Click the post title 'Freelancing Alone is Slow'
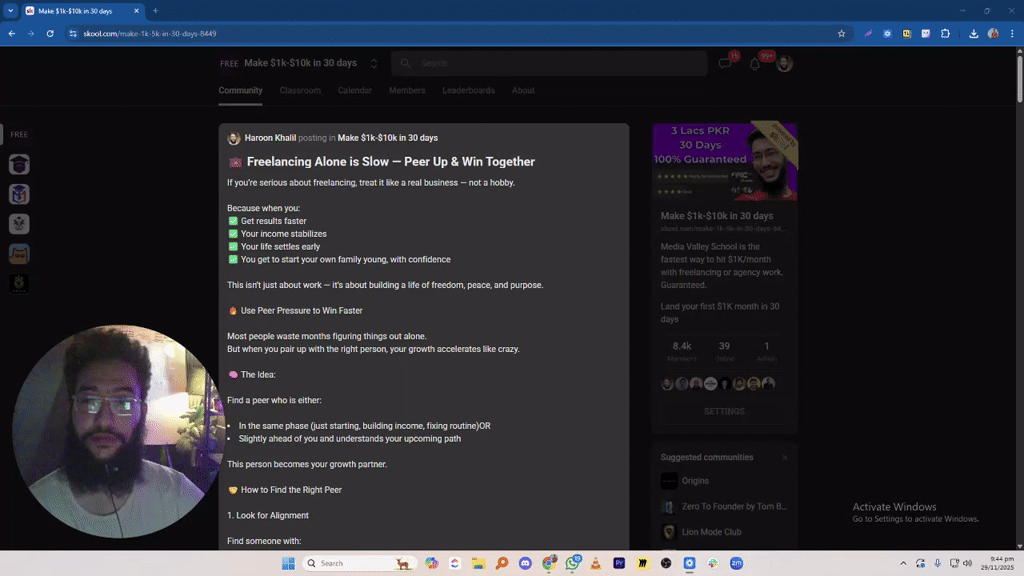Screen dimensions: 1024x576 (391, 162)
